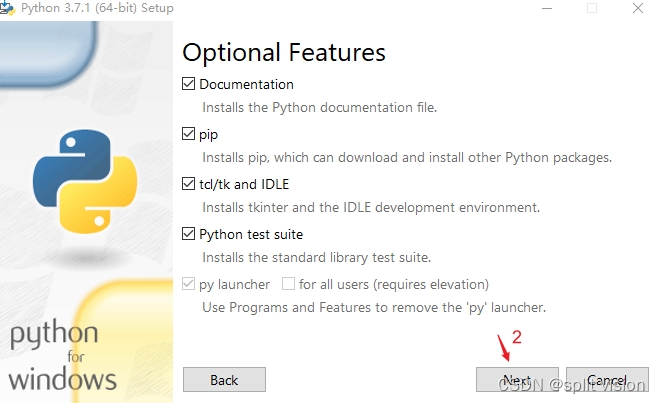Click the Optional Features heading
The width and height of the screenshot is (660, 403).
pos(284,53)
